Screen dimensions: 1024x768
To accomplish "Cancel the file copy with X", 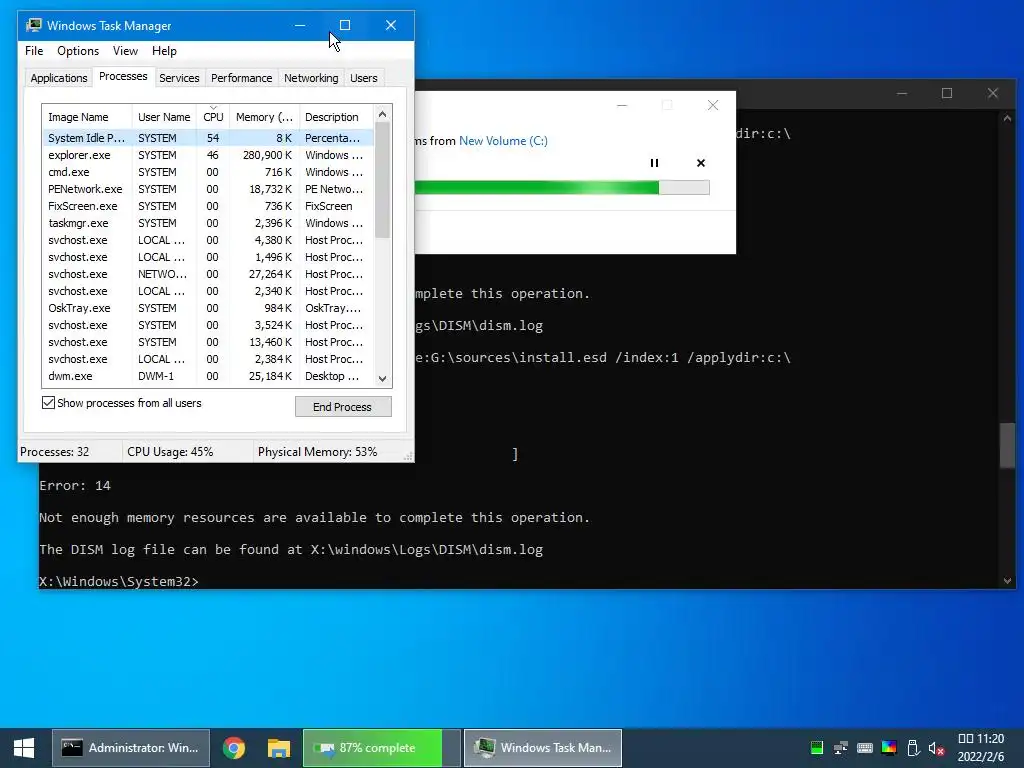I will coord(701,163).
